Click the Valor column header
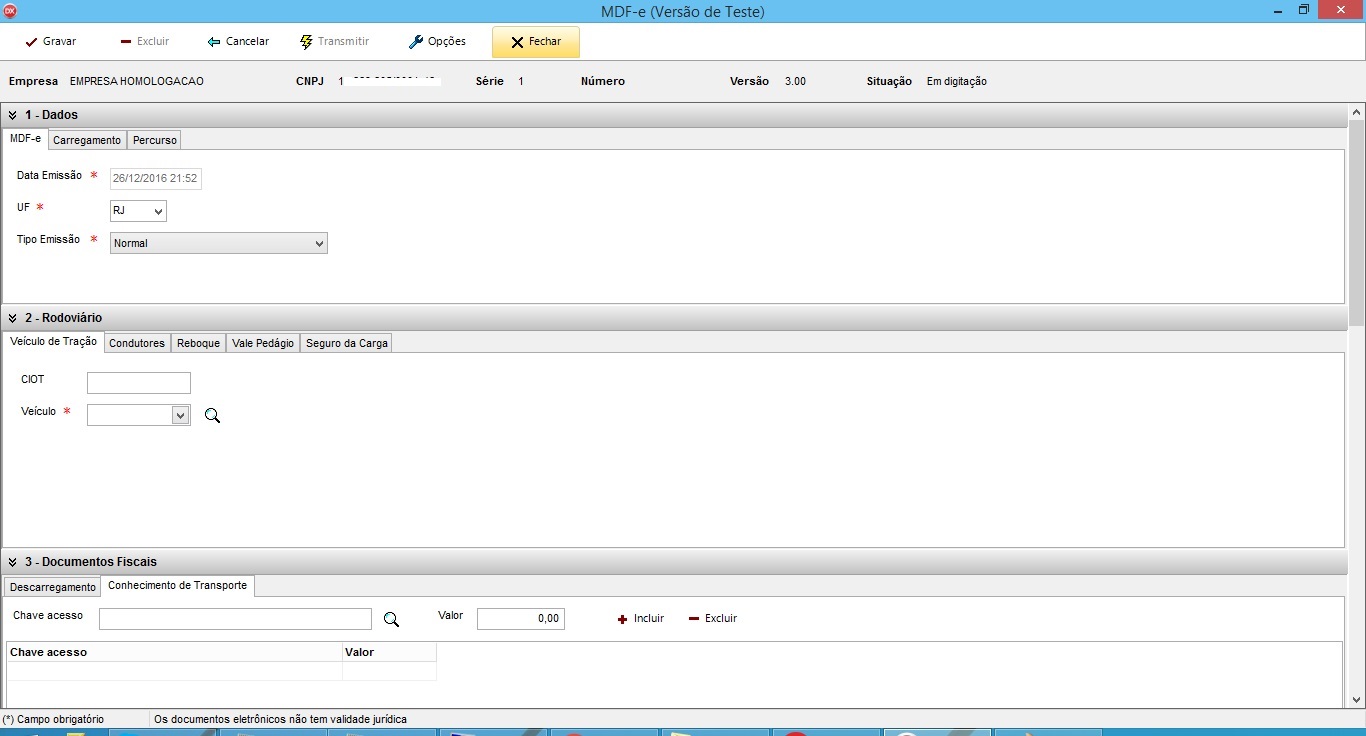 click(x=389, y=652)
